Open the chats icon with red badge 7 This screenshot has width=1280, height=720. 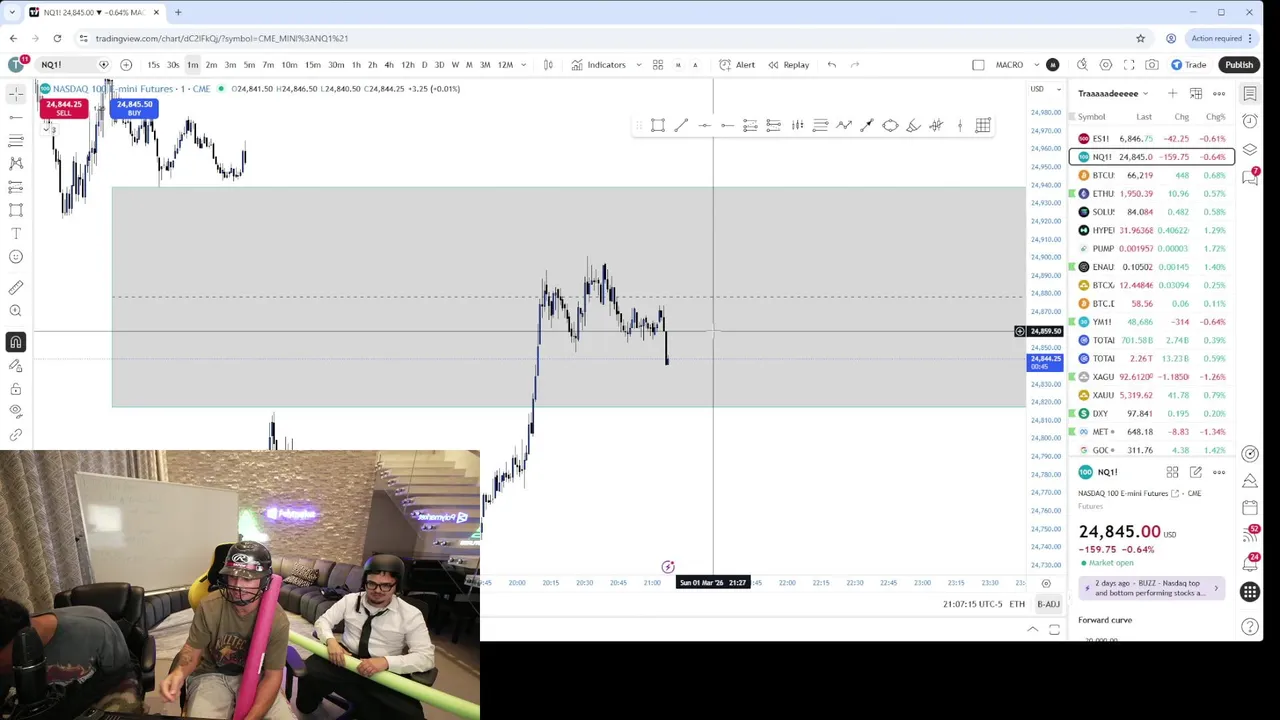1250,177
